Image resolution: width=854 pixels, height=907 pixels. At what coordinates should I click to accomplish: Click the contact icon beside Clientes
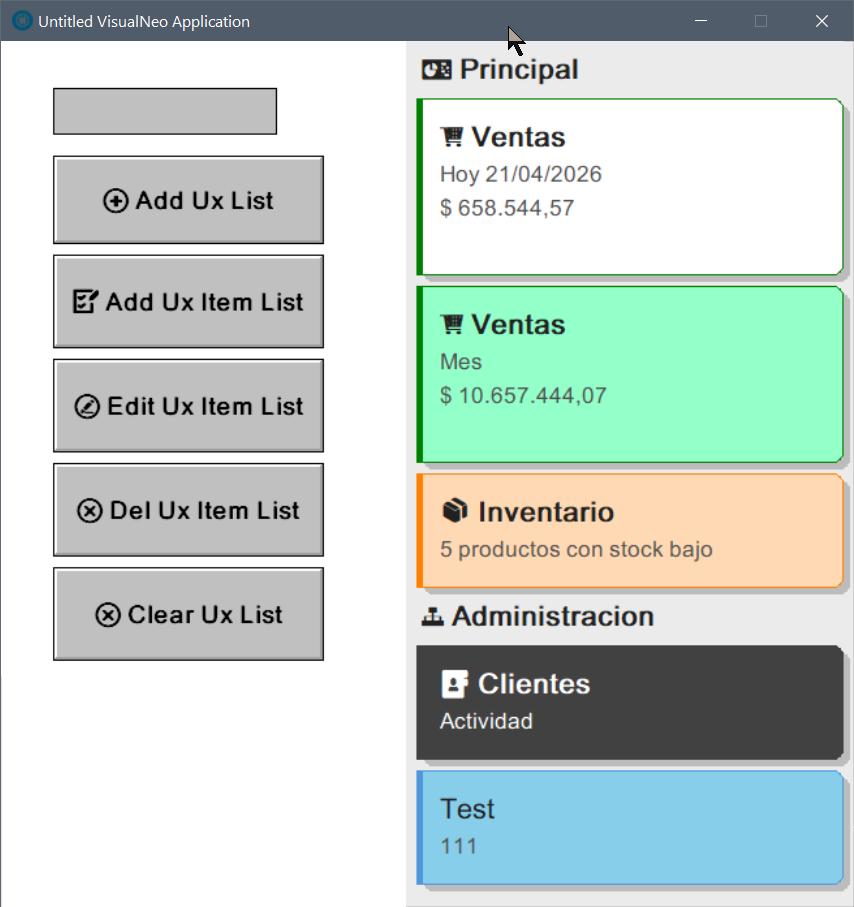(455, 684)
